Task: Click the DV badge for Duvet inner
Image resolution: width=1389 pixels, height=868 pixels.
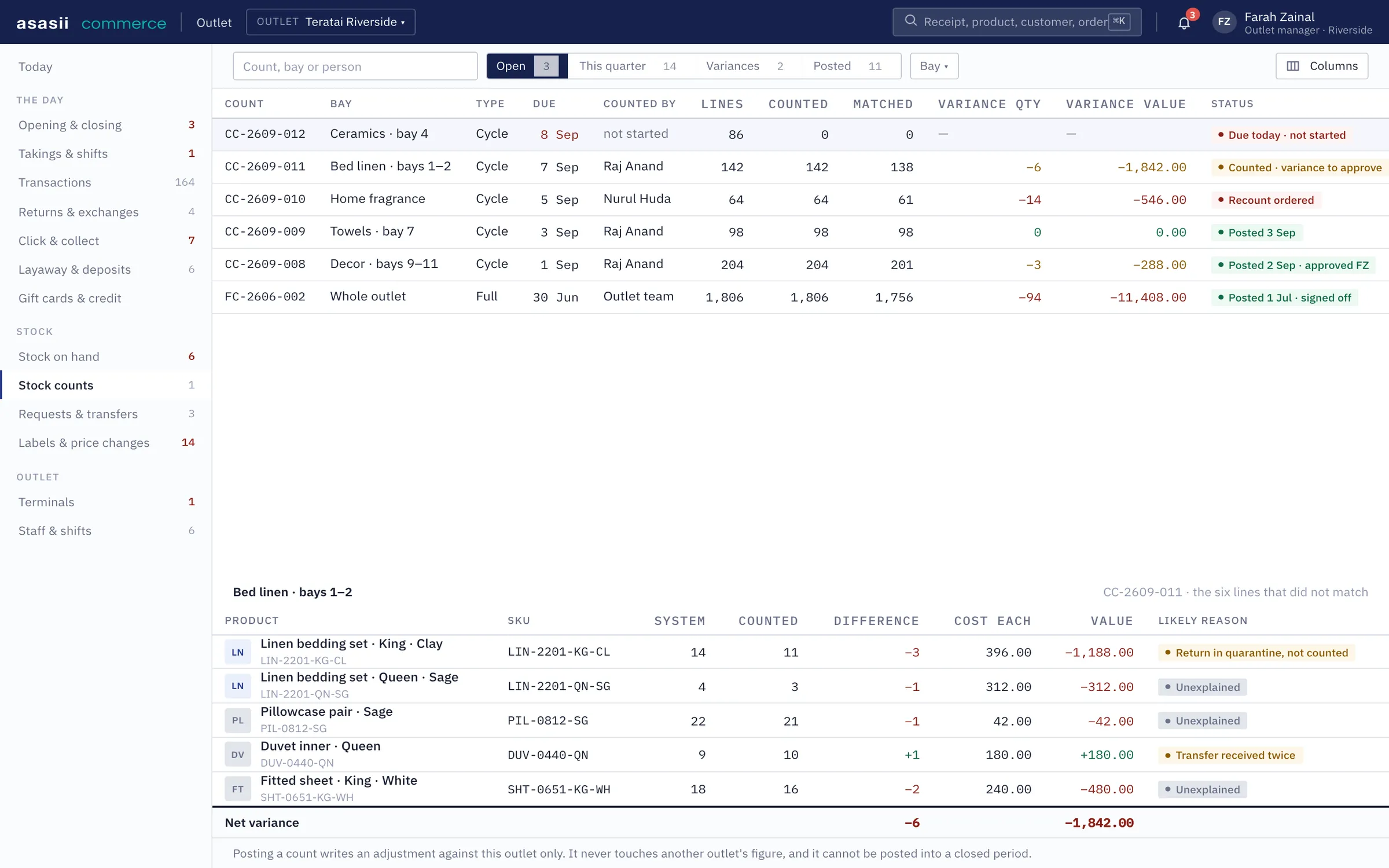Action: [x=238, y=755]
